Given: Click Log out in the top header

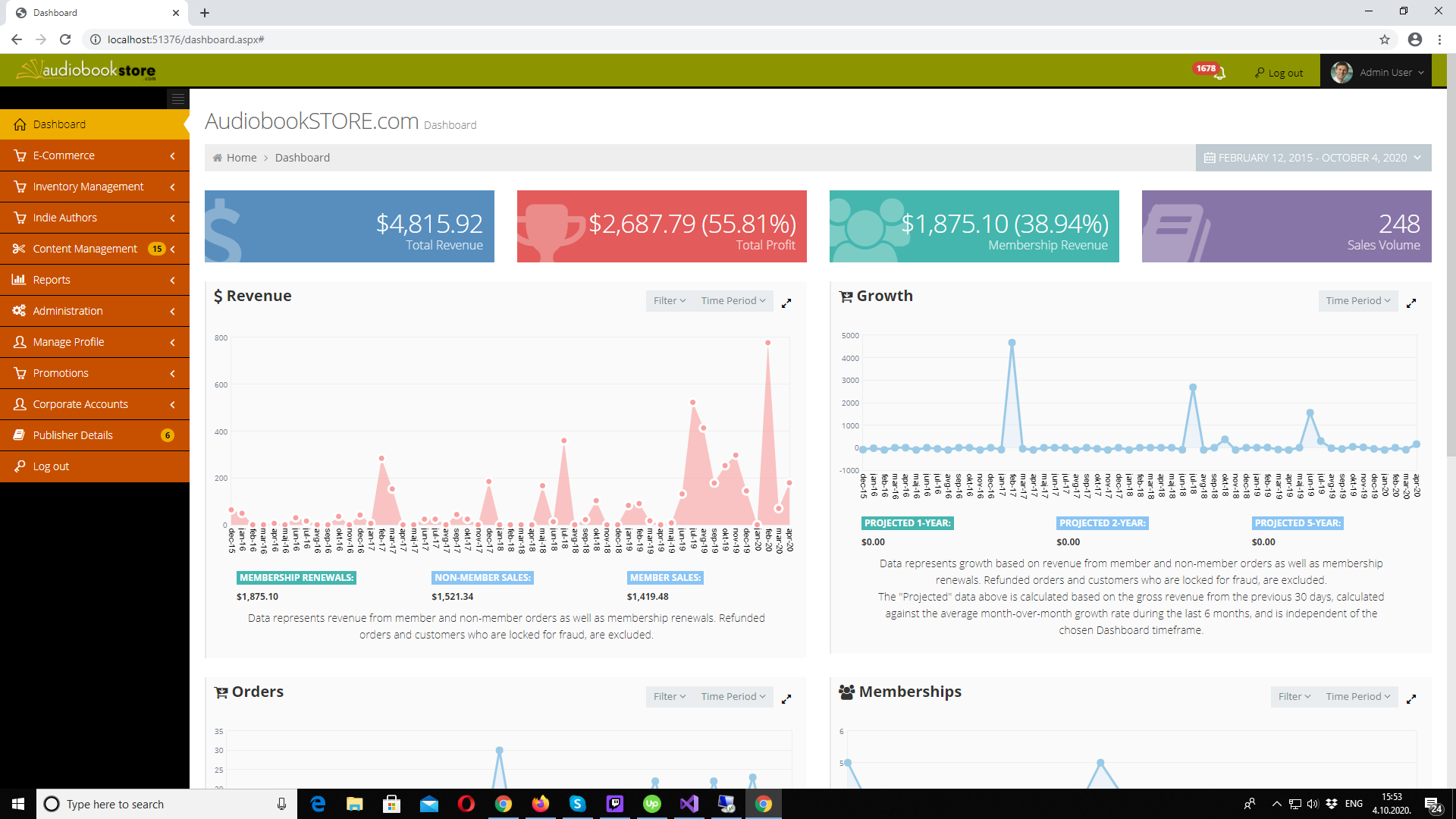Looking at the screenshot, I should (x=1279, y=73).
